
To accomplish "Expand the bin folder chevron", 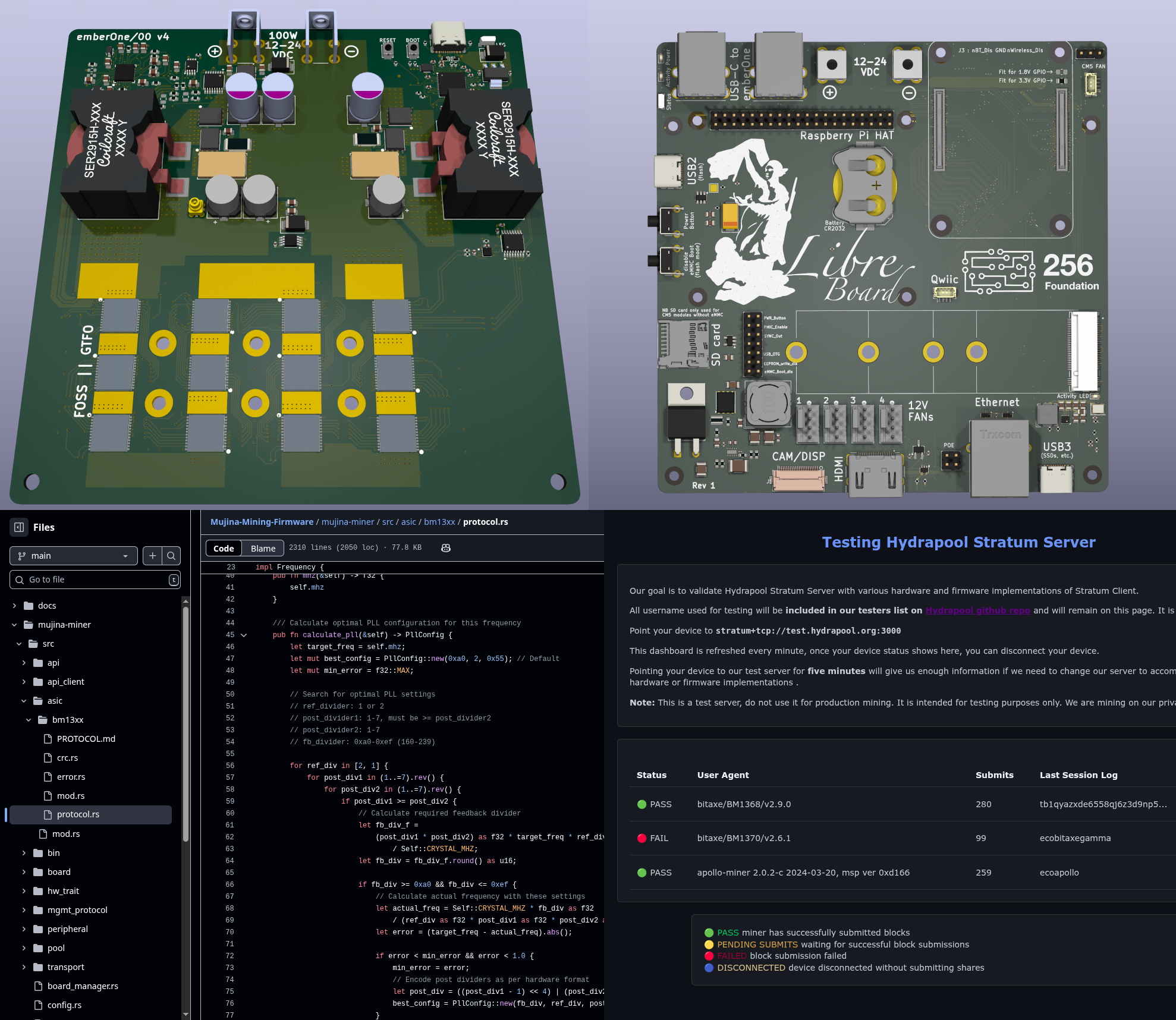I will (24, 853).
